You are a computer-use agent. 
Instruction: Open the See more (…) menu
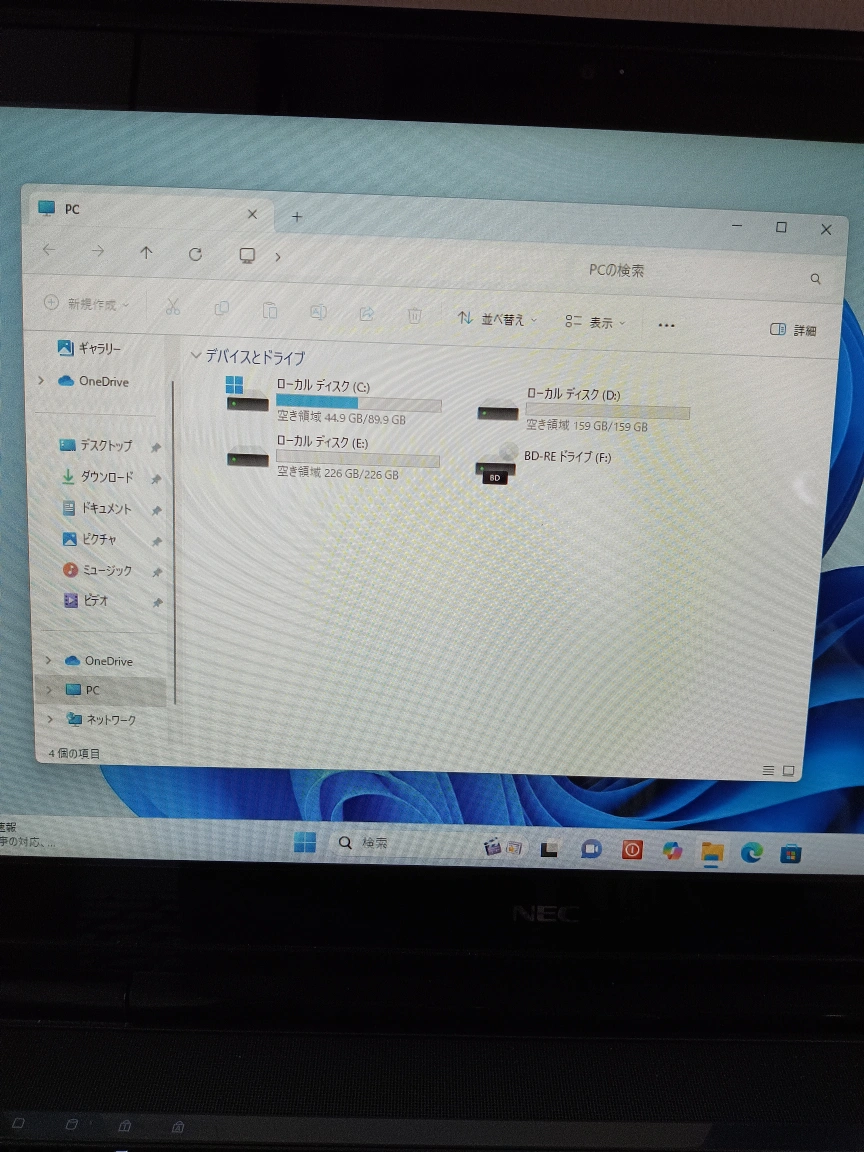tap(666, 325)
